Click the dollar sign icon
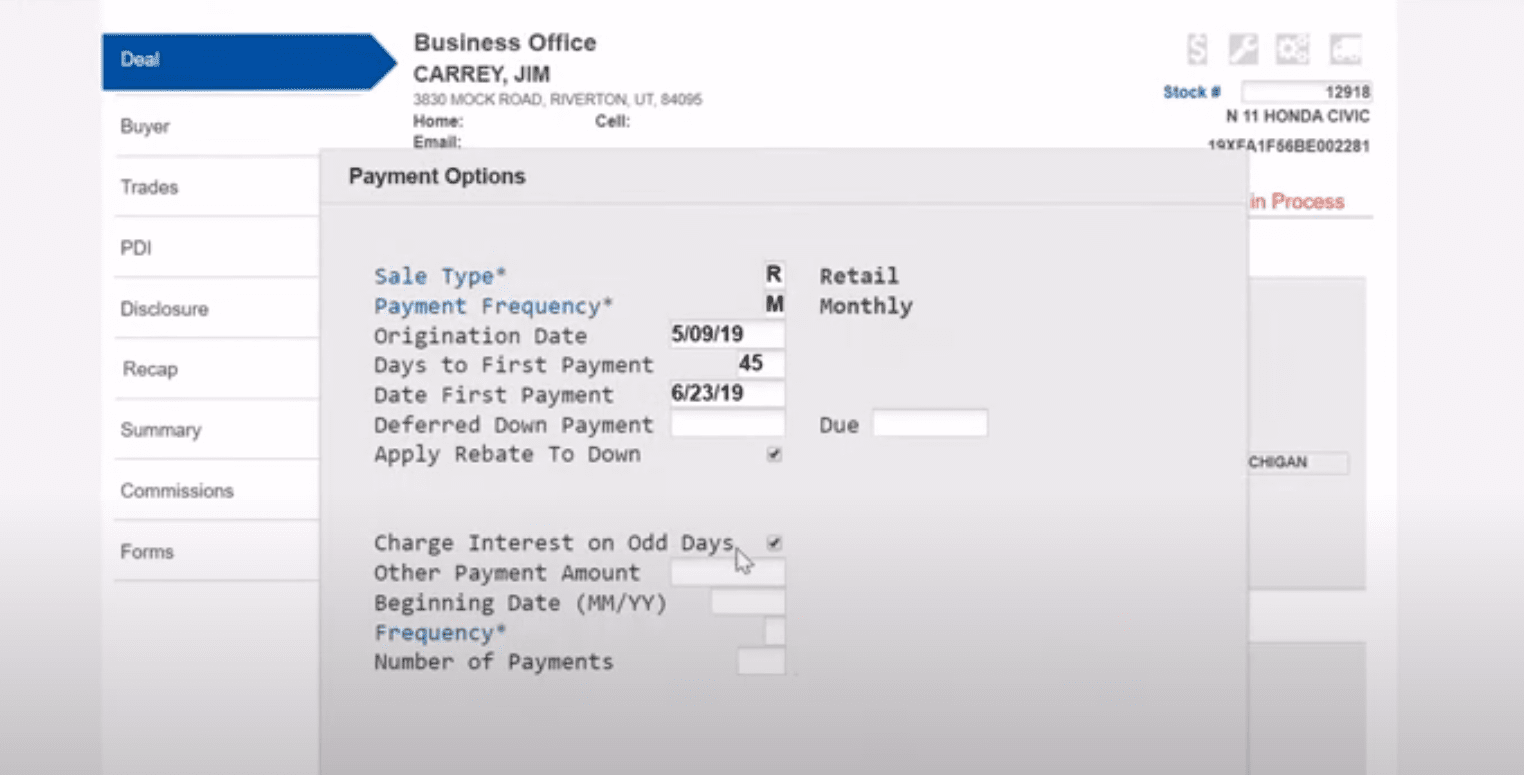1524x775 pixels. [x=1196, y=47]
